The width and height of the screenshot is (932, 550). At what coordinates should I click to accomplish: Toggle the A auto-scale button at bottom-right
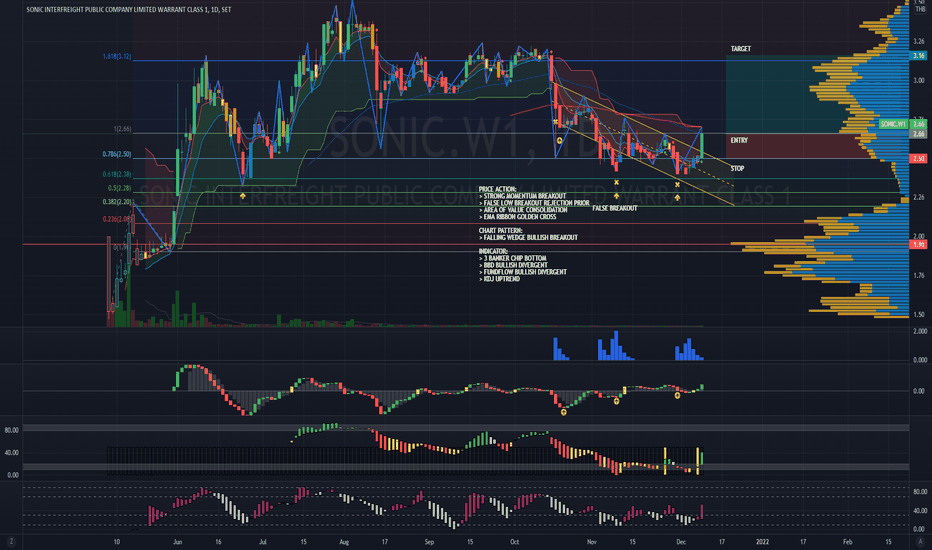click(920, 542)
